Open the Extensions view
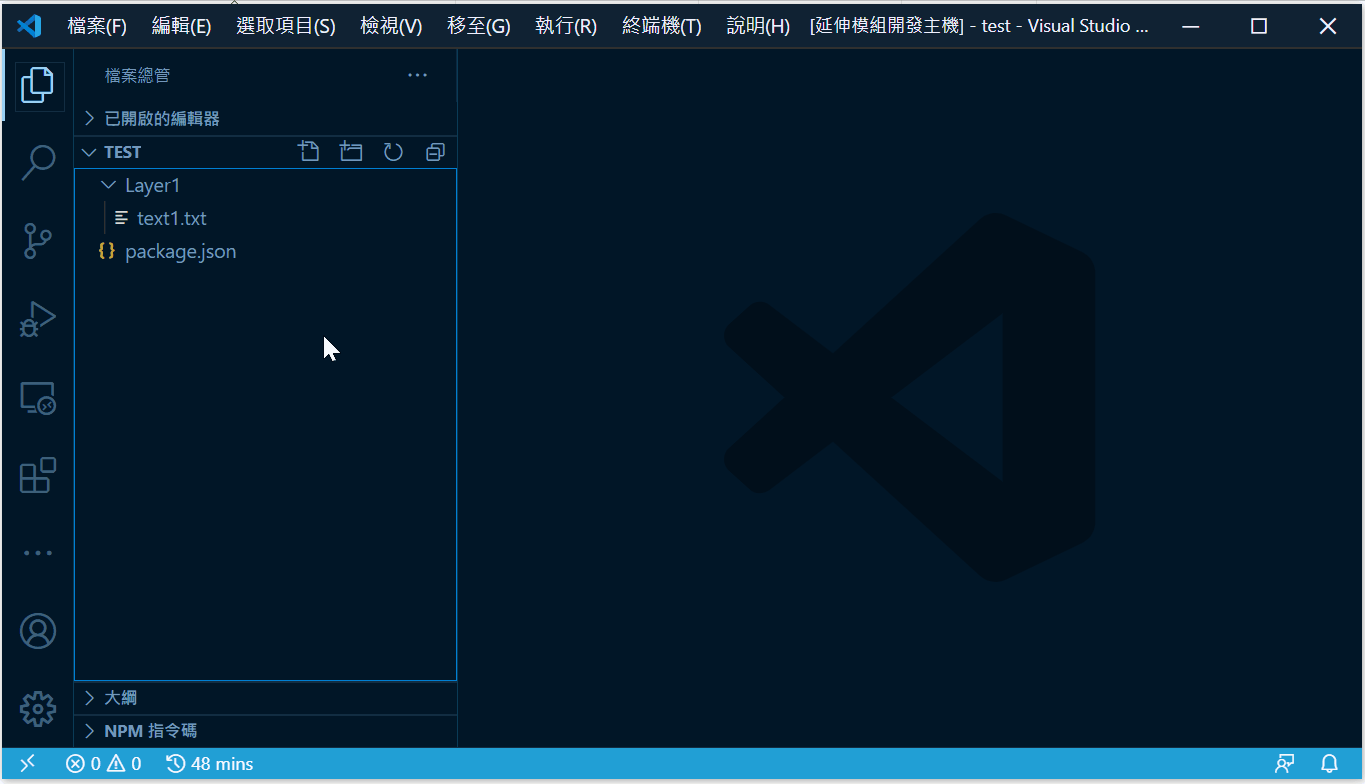 click(38, 476)
